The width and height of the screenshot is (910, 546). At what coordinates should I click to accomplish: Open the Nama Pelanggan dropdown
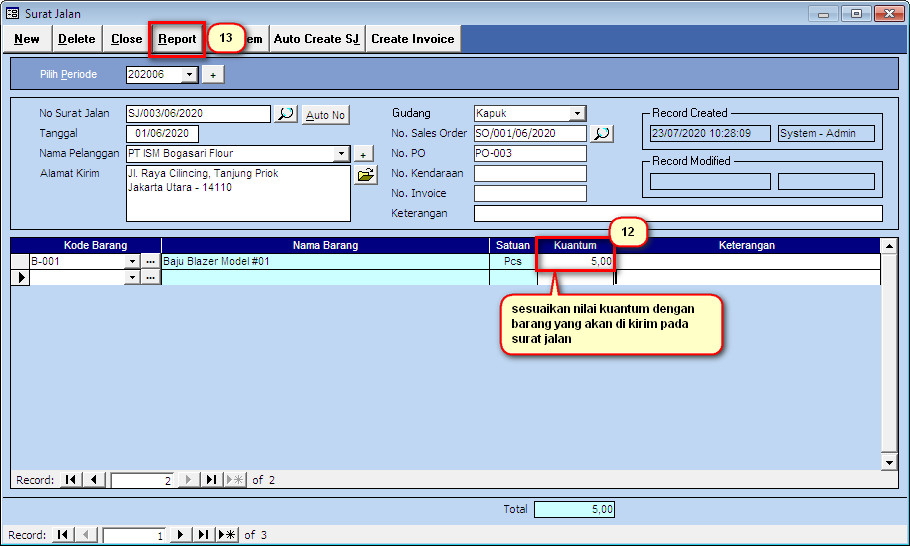pos(341,154)
